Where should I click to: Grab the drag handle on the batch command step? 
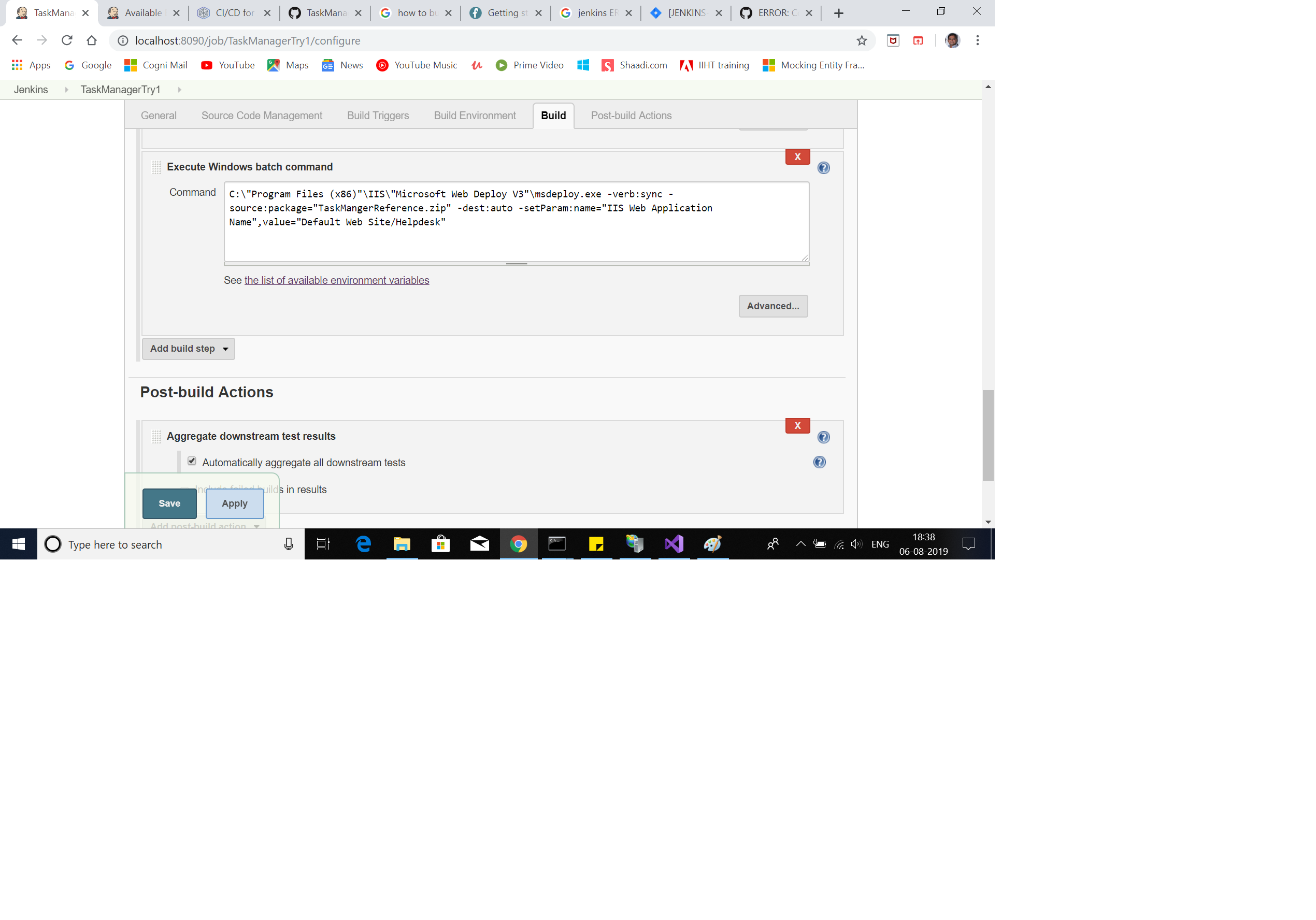click(x=156, y=167)
